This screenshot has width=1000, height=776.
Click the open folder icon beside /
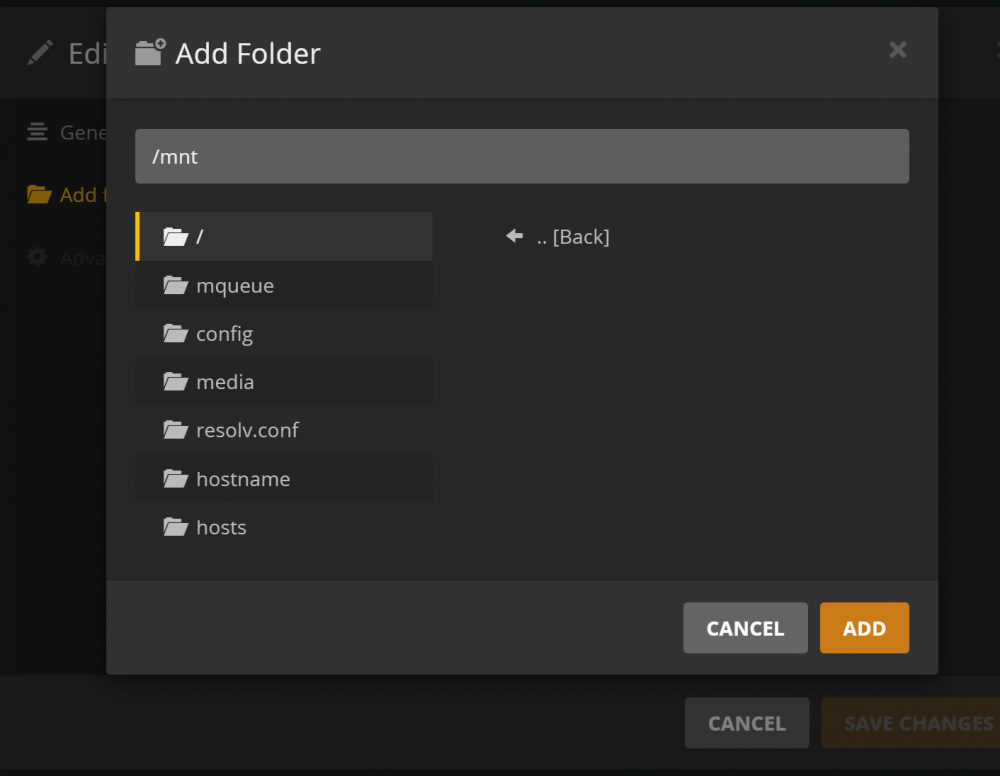[x=175, y=237]
